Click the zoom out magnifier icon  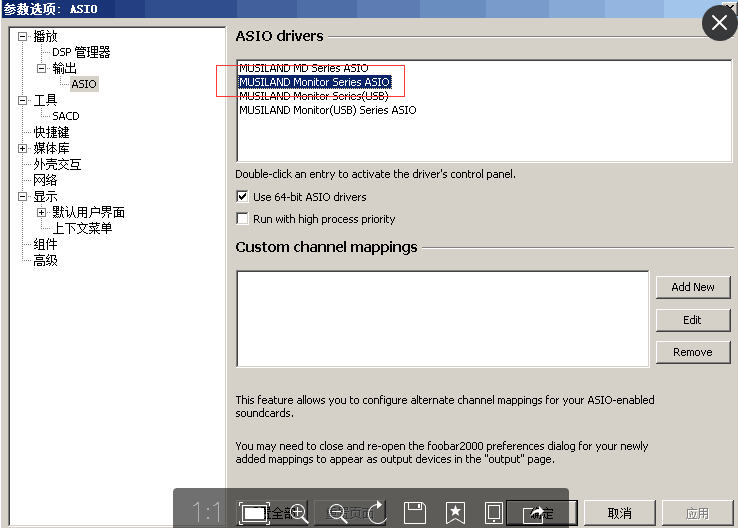tap(338, 513)
